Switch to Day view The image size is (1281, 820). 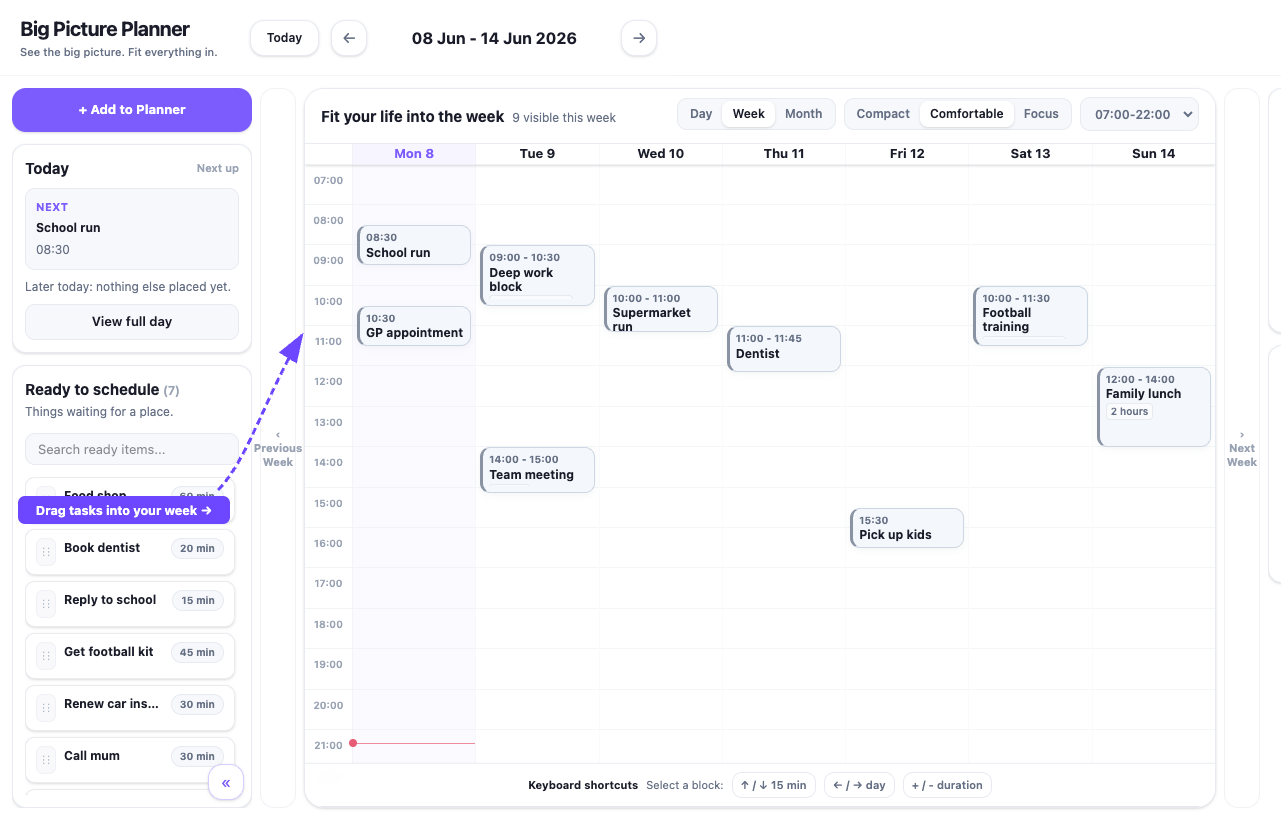tap(701, 114)
